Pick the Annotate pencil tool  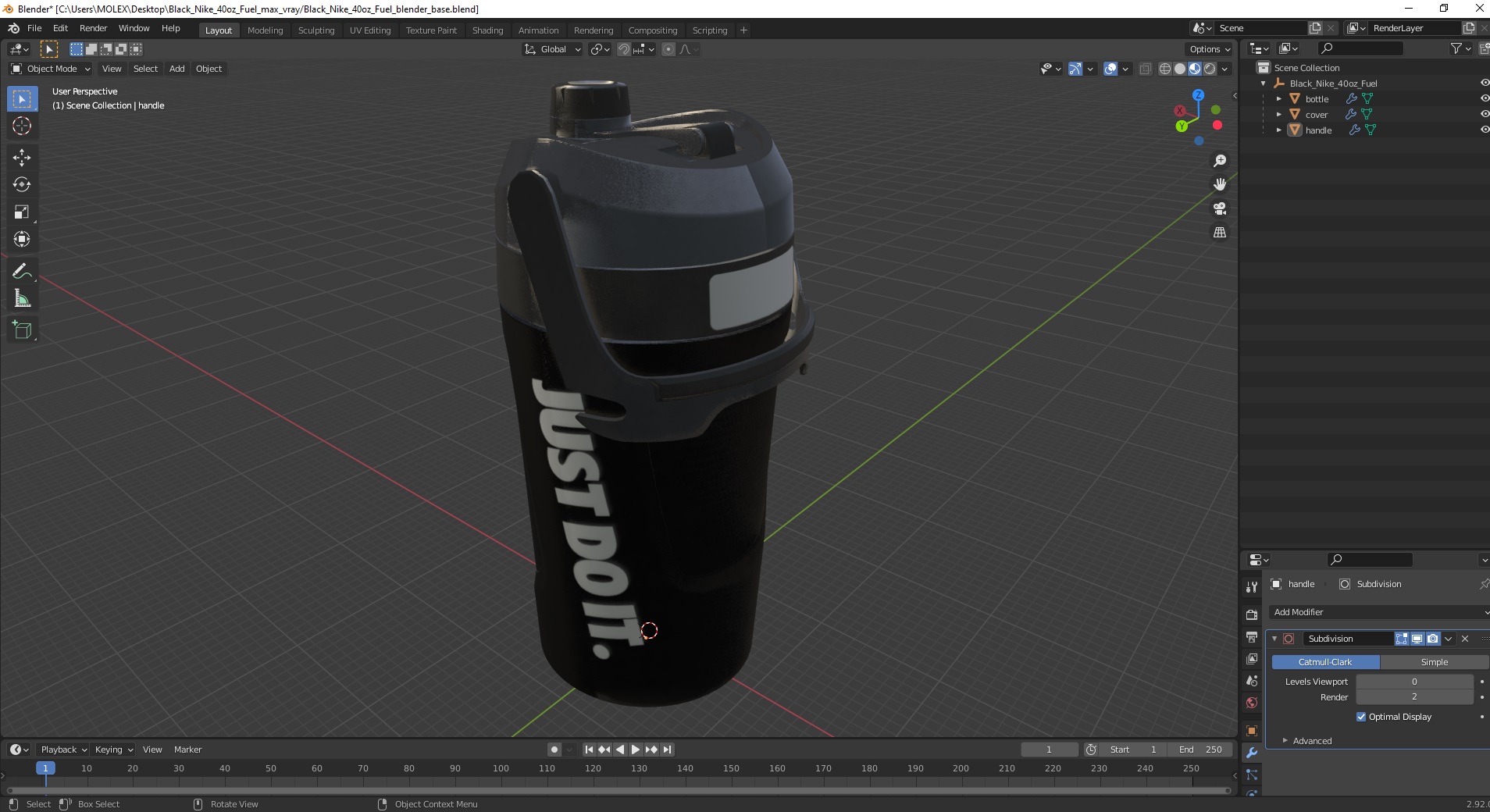tap(22, 271)
